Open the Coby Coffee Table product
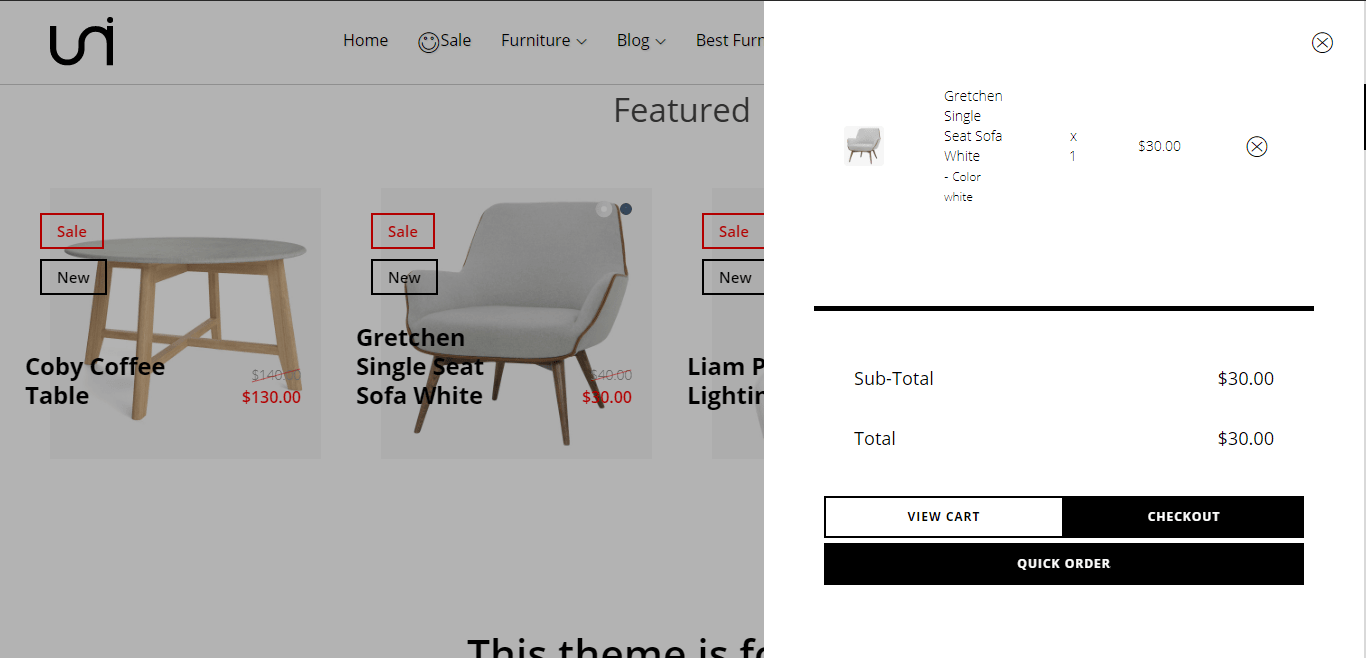 (x=95, y=381)
